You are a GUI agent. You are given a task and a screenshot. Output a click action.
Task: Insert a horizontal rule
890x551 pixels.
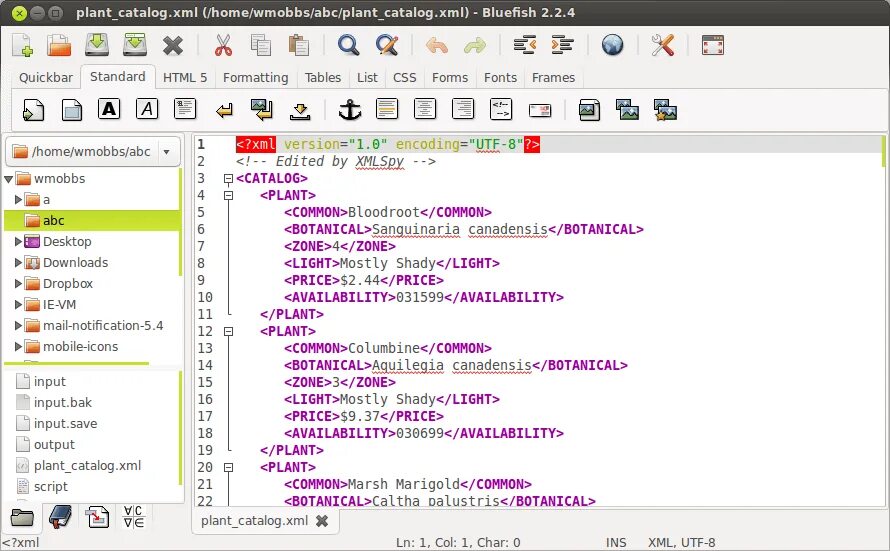(387, 109)
